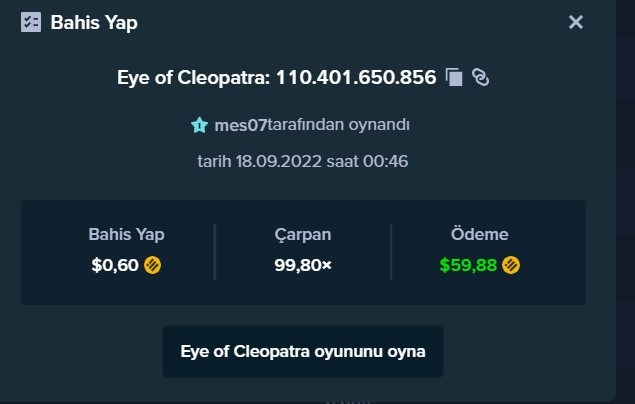
Task: Click the coin icon next to $0,60
Action: 153,265
